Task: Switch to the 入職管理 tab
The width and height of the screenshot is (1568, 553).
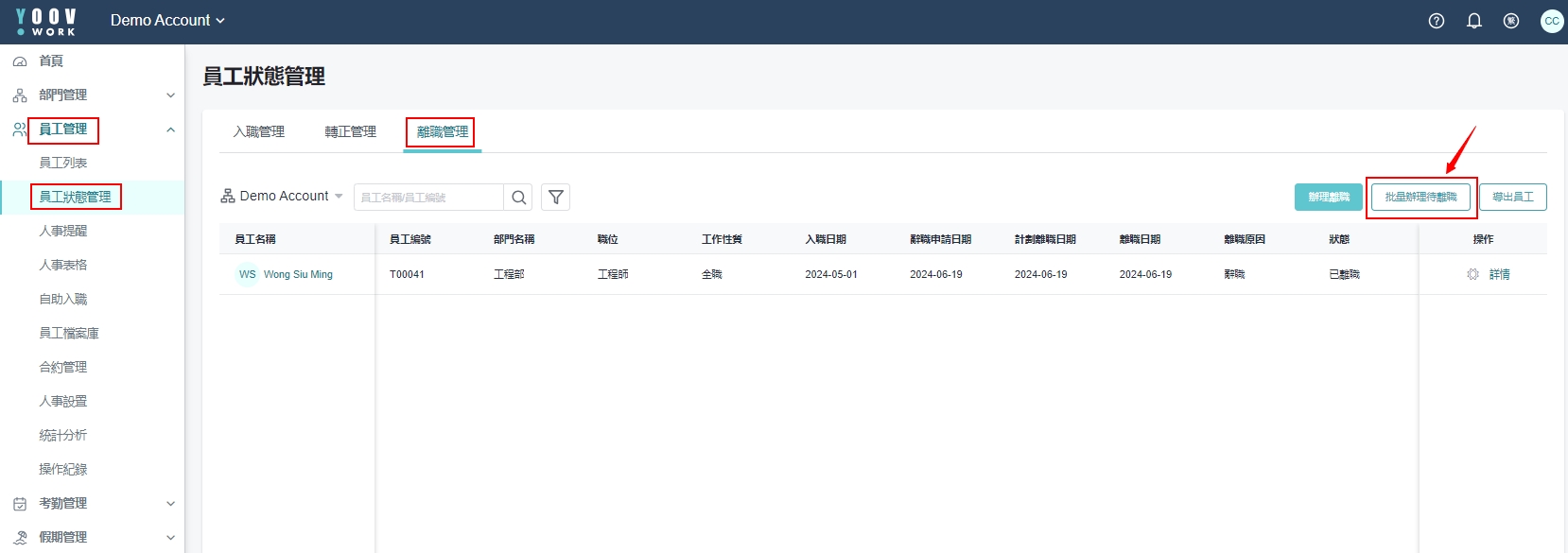Action: [259, 132]
